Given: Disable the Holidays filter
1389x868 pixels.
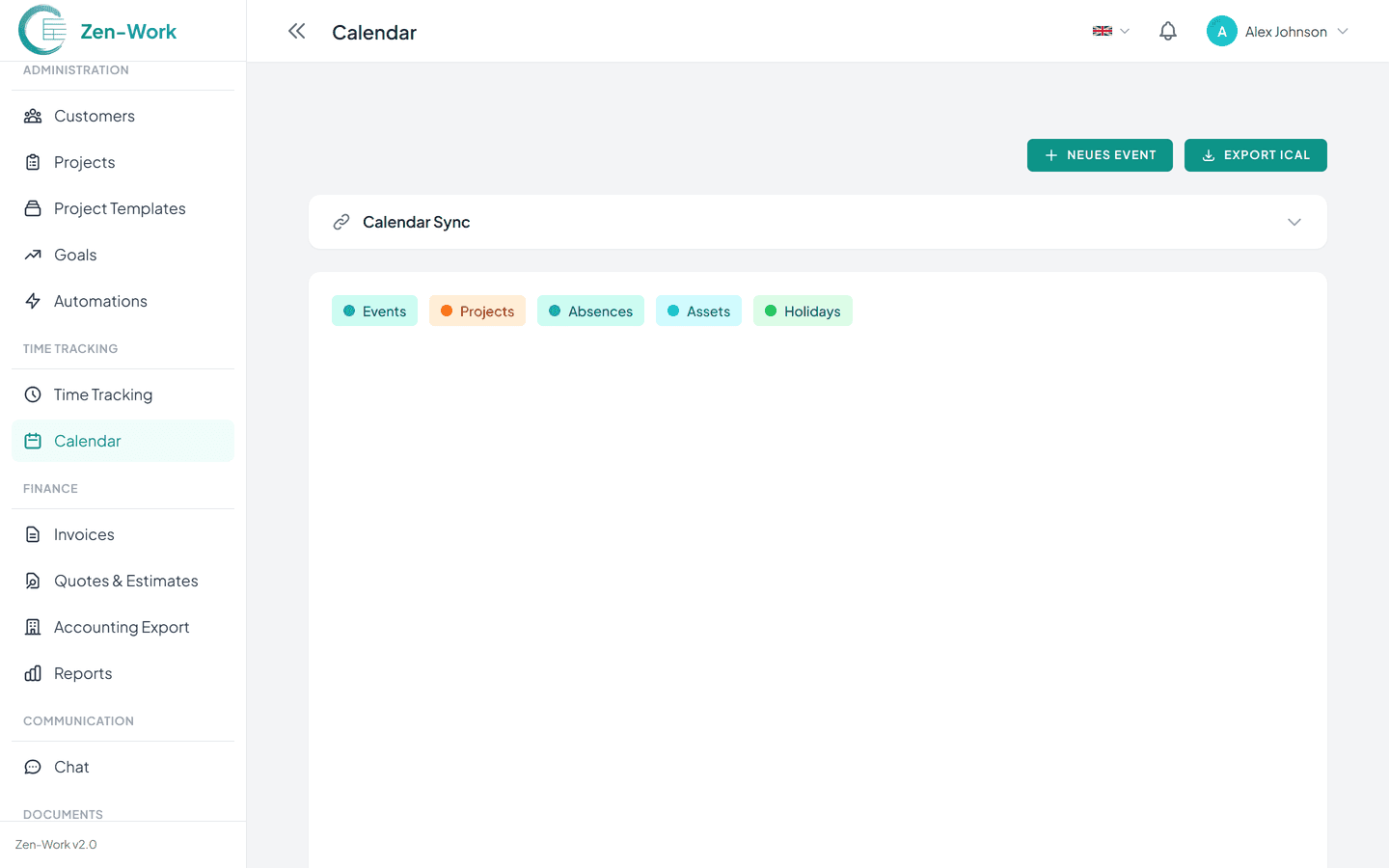Looking at the screenshot, I should pyautogui.click(x=803, y=311).
